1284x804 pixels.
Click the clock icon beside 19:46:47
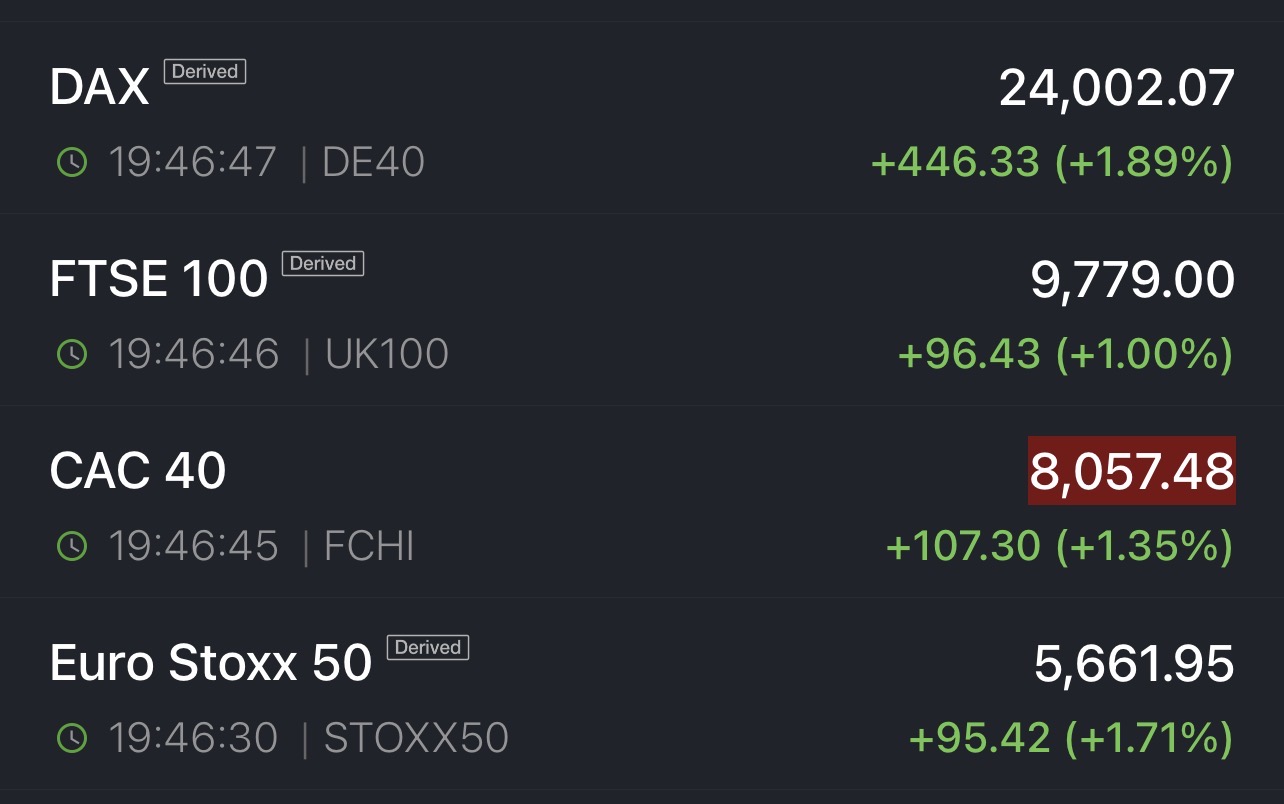point(72,162)
